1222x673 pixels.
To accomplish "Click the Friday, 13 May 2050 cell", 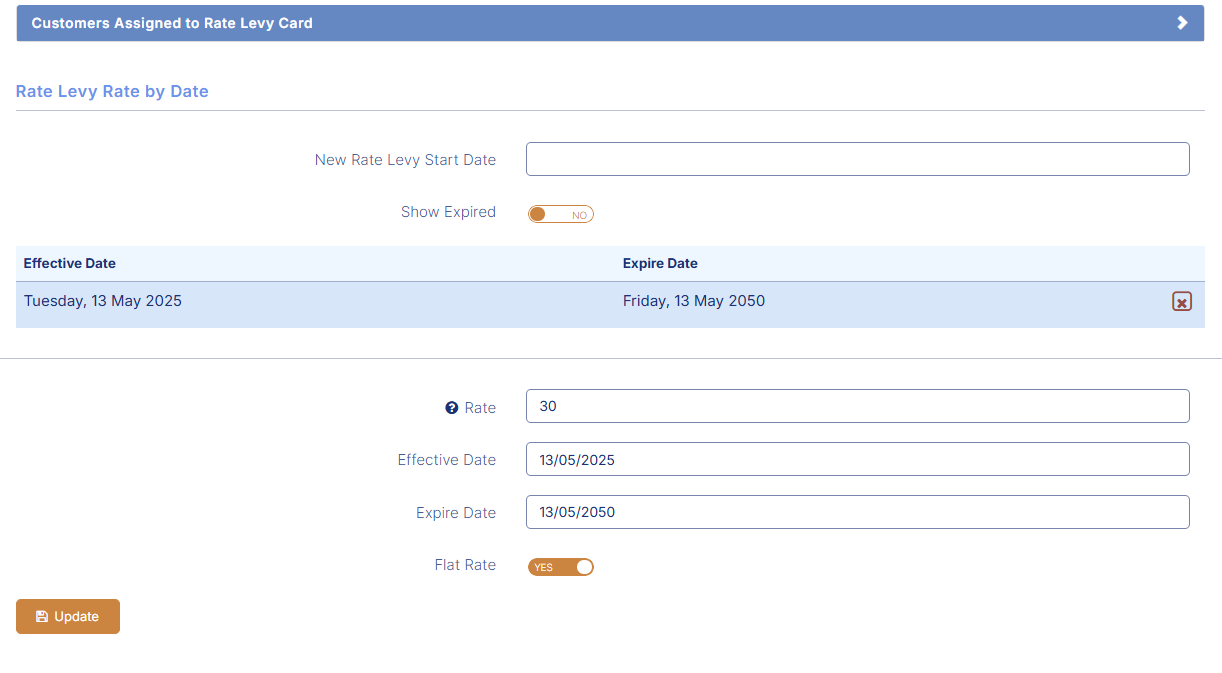I will tap(694, 301).
